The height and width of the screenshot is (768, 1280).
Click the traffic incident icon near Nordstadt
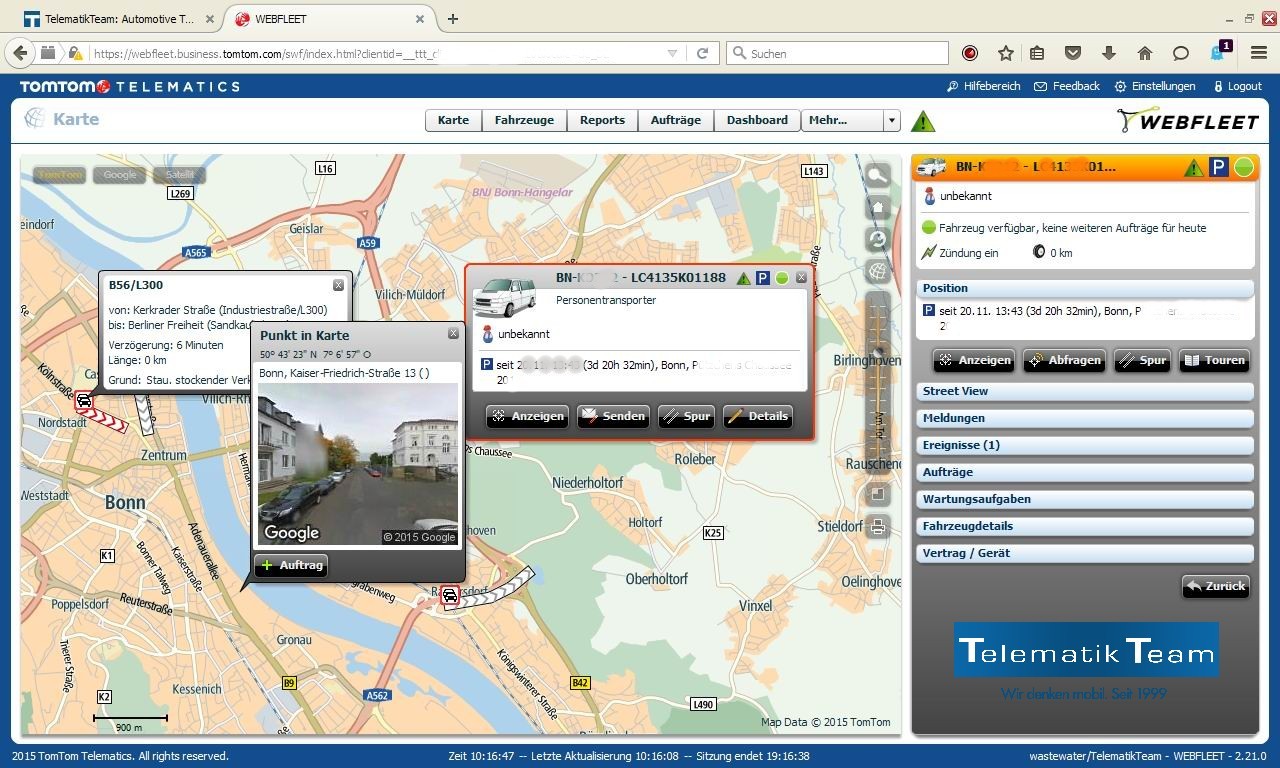(84, 401)
